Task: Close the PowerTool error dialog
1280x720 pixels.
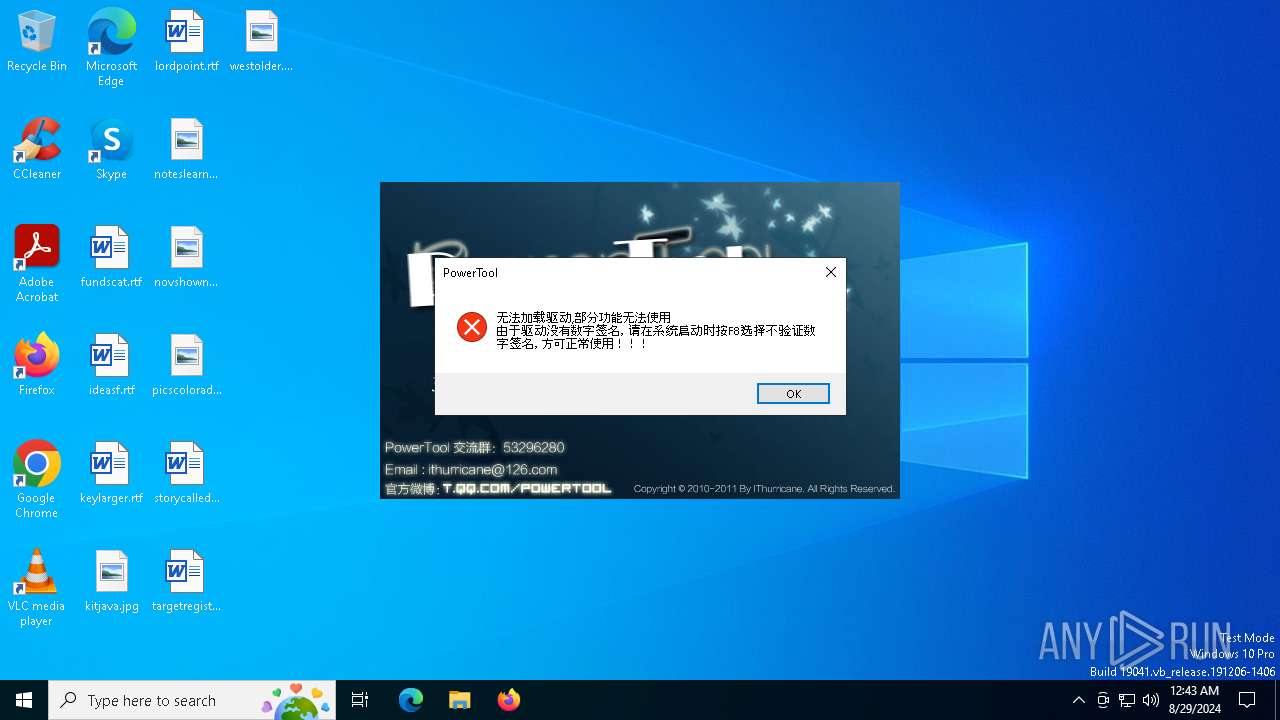Action: (x=830, y=272)
